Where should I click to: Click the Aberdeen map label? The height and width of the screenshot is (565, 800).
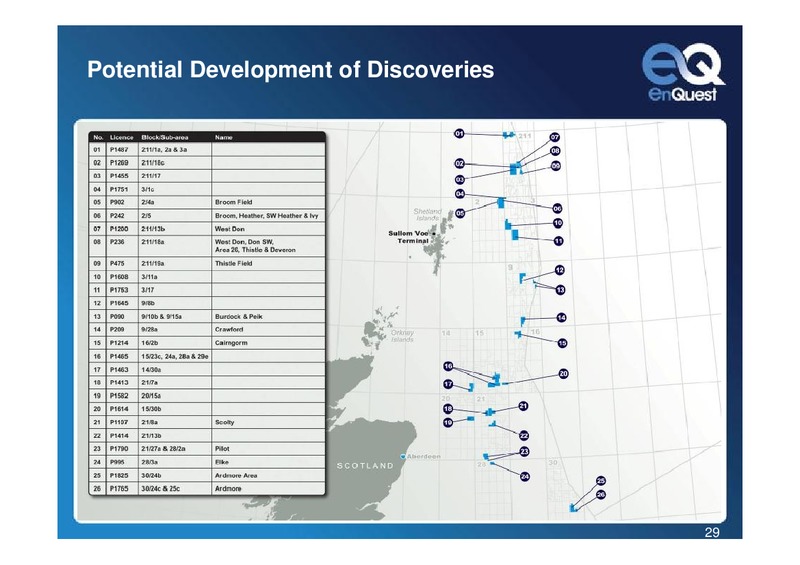click(x=423, y=456)
